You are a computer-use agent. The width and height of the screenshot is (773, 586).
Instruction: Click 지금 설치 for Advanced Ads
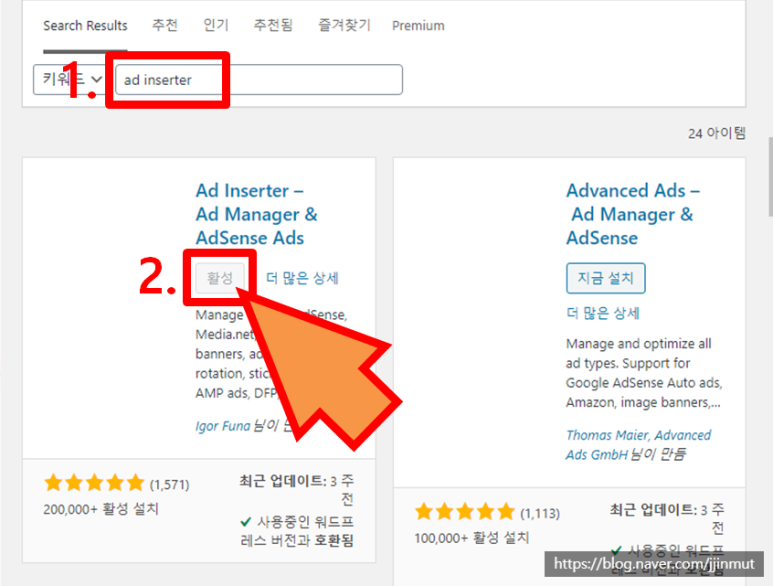[605, 278]
